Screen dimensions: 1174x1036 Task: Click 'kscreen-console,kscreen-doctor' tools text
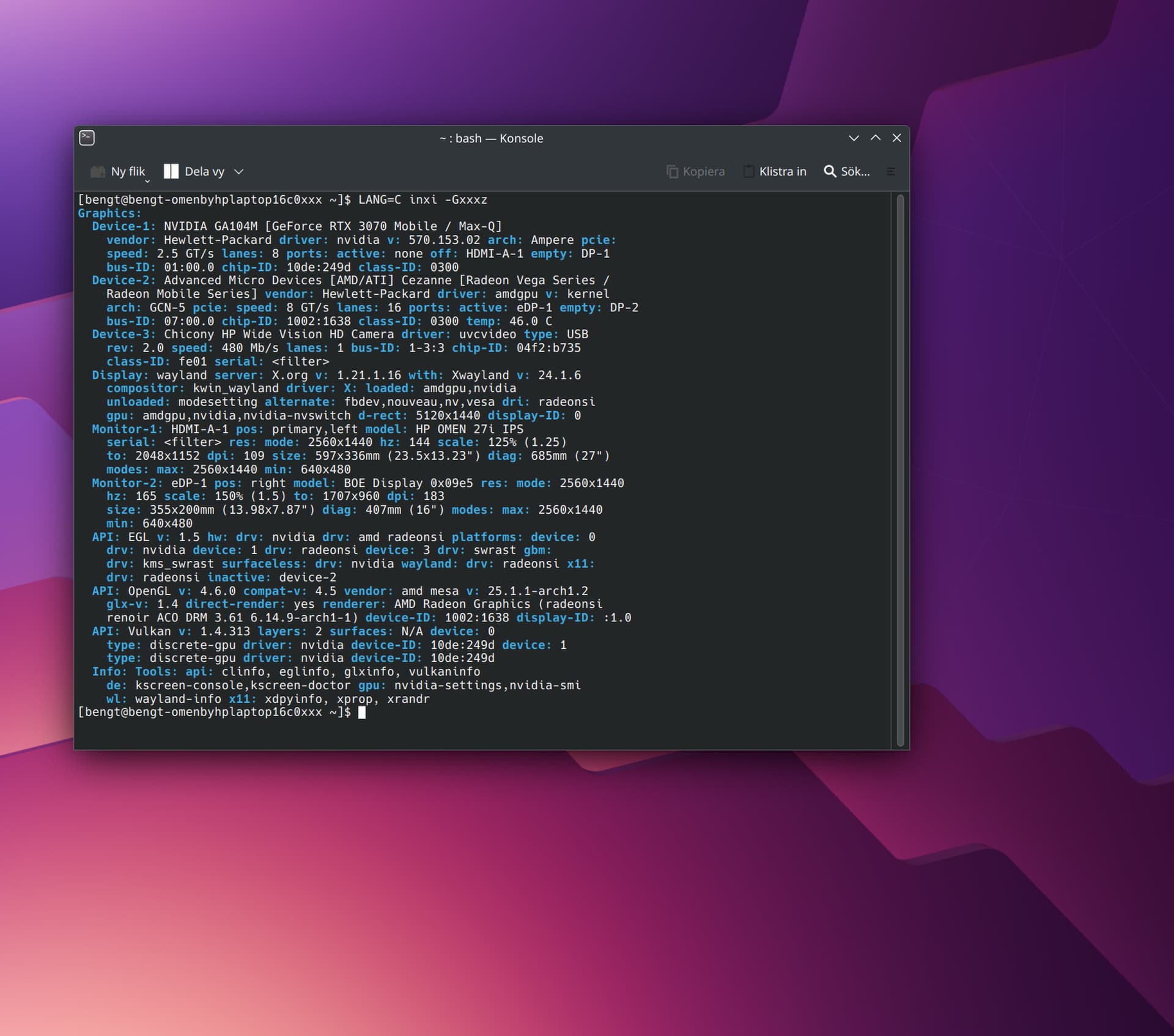pyautogui.click(x=243, y=686)
